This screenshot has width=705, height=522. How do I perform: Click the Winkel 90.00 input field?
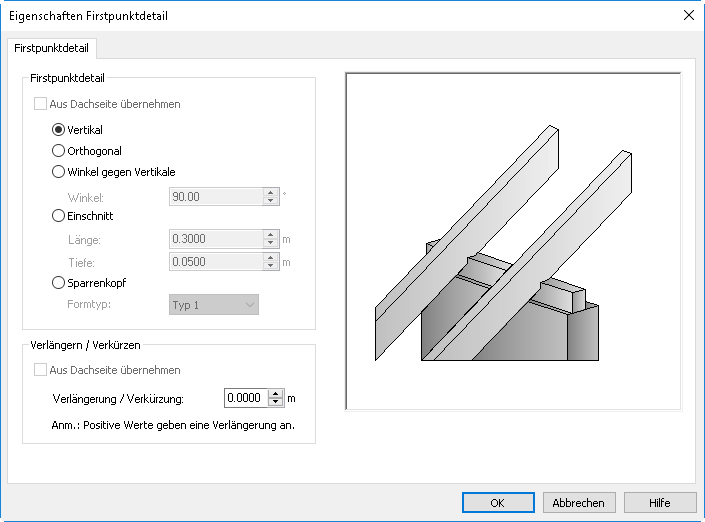pos(216,196)
